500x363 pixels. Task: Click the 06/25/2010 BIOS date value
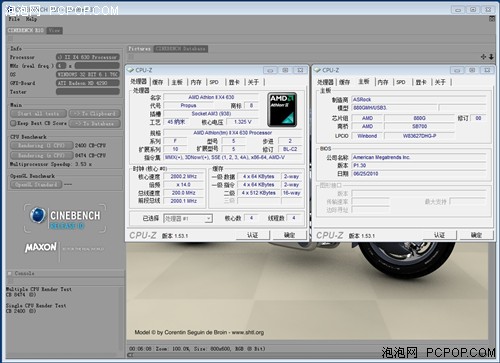pyautogui.click(x=419, y=174)
